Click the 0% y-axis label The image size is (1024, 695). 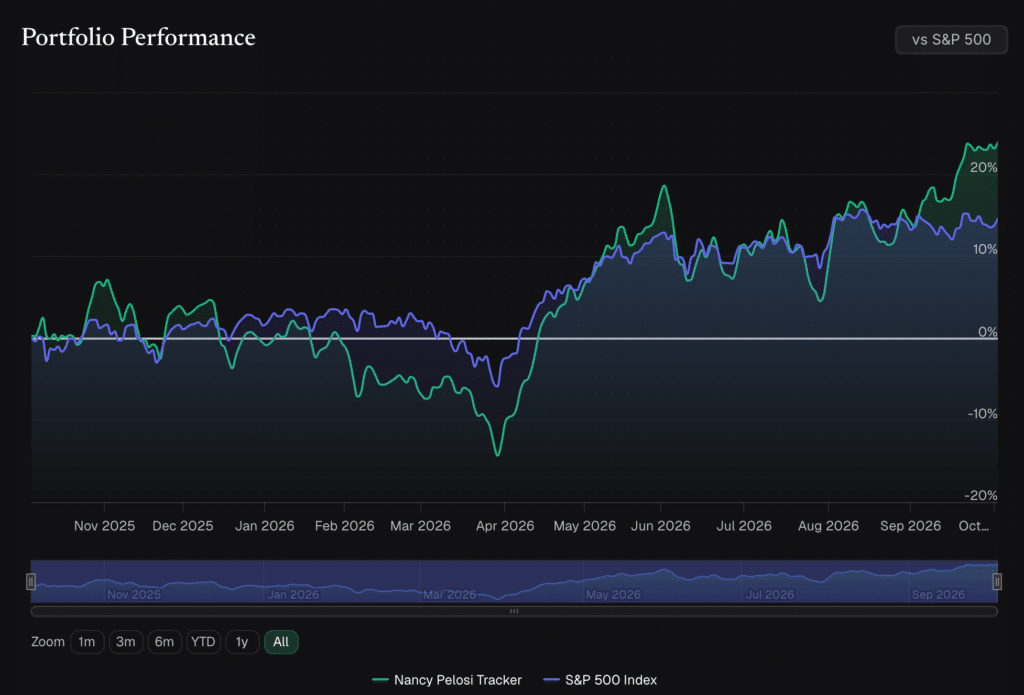click(x=987, y=332)
